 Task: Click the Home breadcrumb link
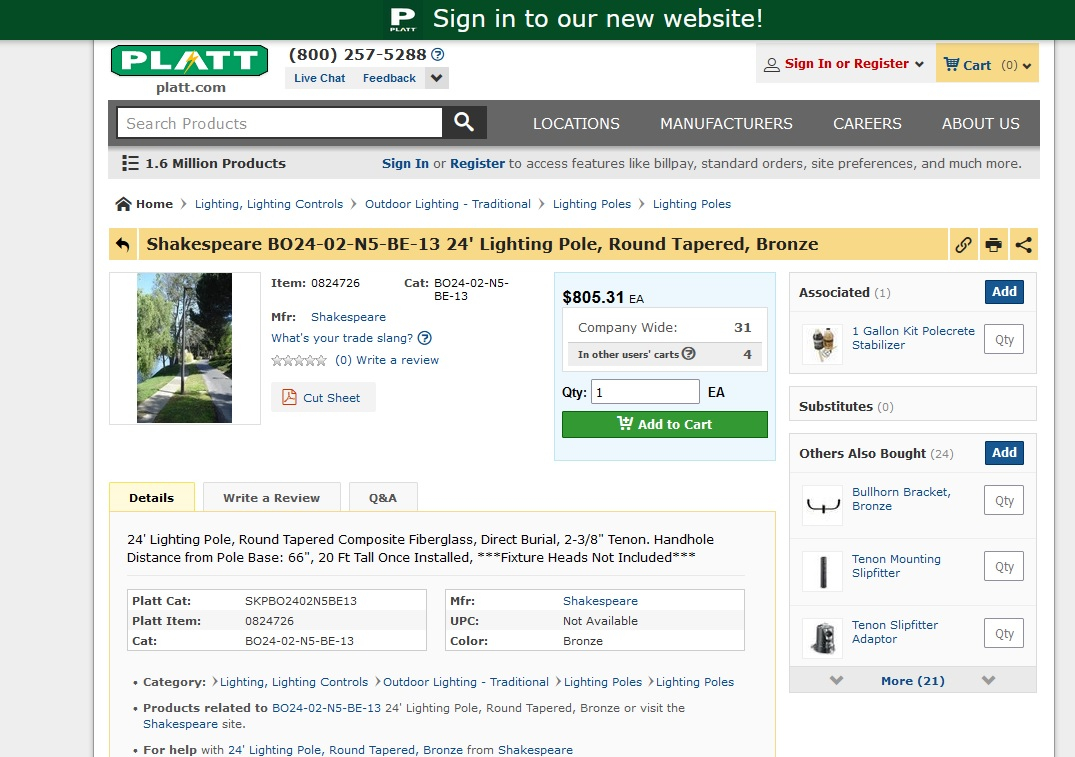[x=154, y=204]
